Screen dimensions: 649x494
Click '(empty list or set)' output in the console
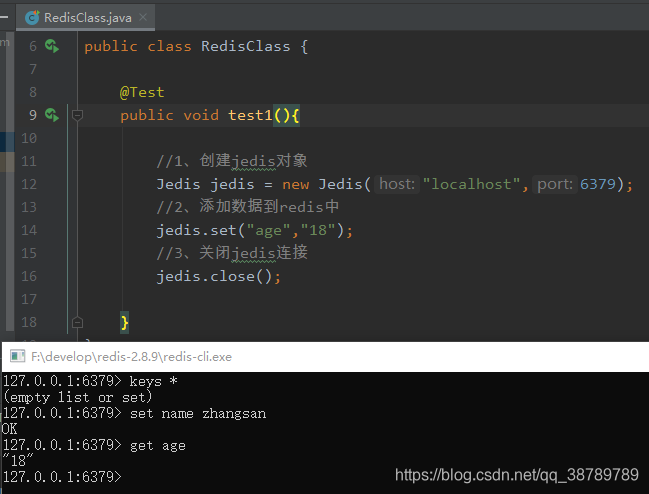click(x=78, y=397)
